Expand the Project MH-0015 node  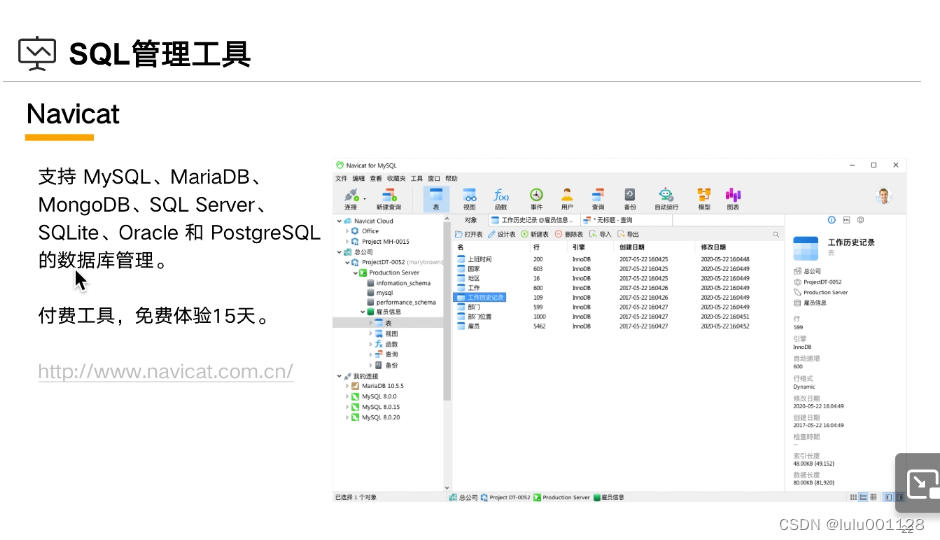click(x=347, y=242)
